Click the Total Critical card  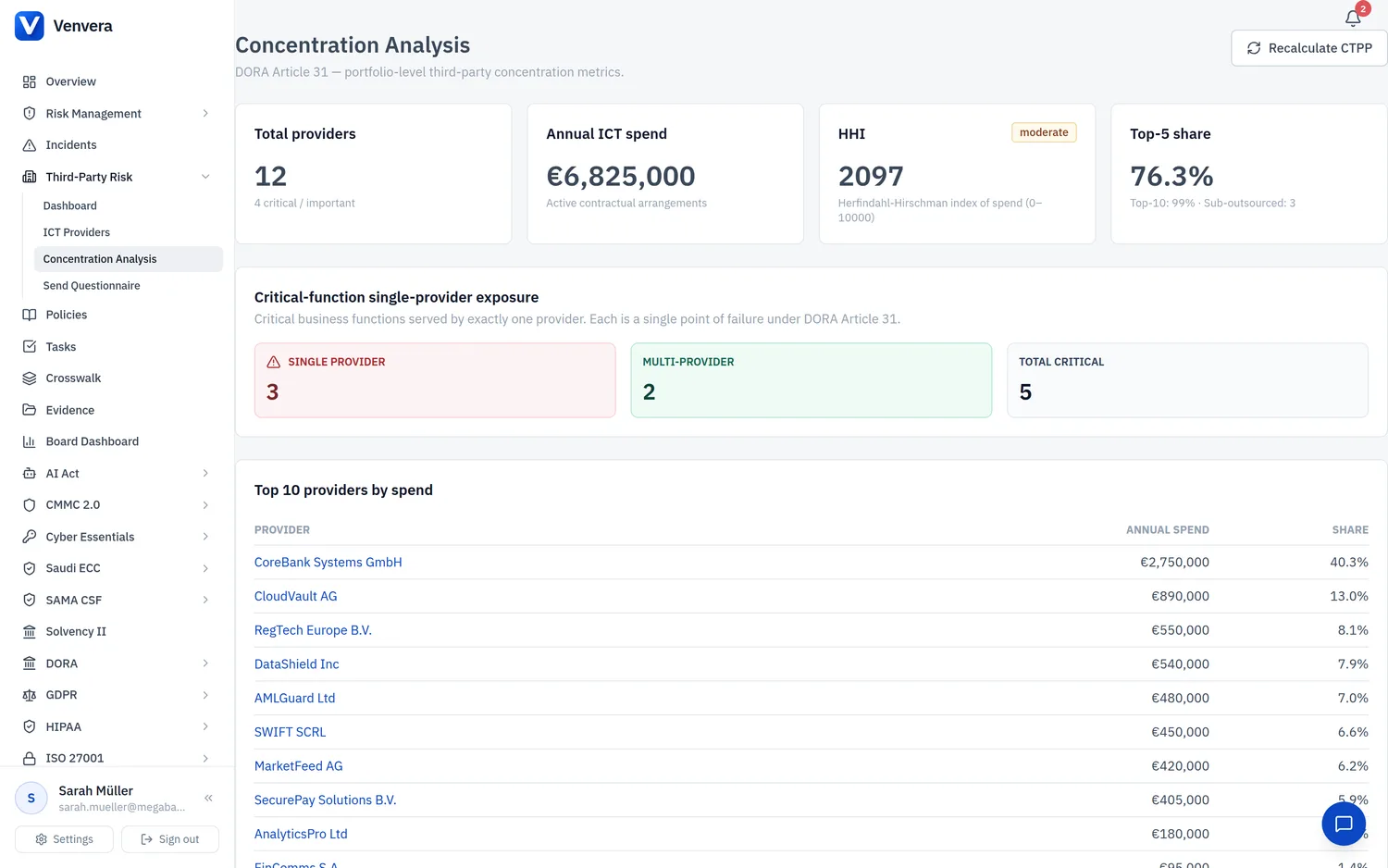(x=1187, y=380)
